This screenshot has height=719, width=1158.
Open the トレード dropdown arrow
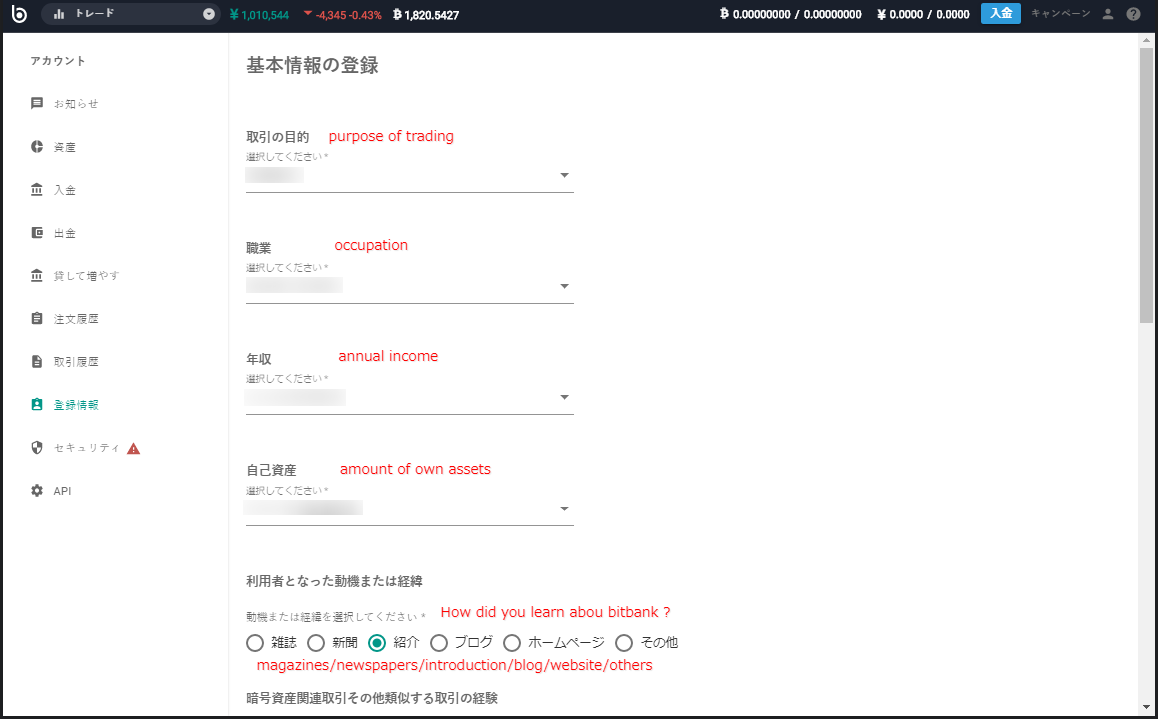click(209, 14)
